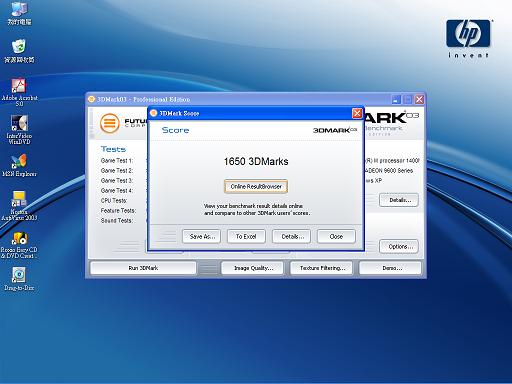Viewport: 512px width, 384px height.
Task: Click the 1650 3DMarks score text
Action: point(256,161)
